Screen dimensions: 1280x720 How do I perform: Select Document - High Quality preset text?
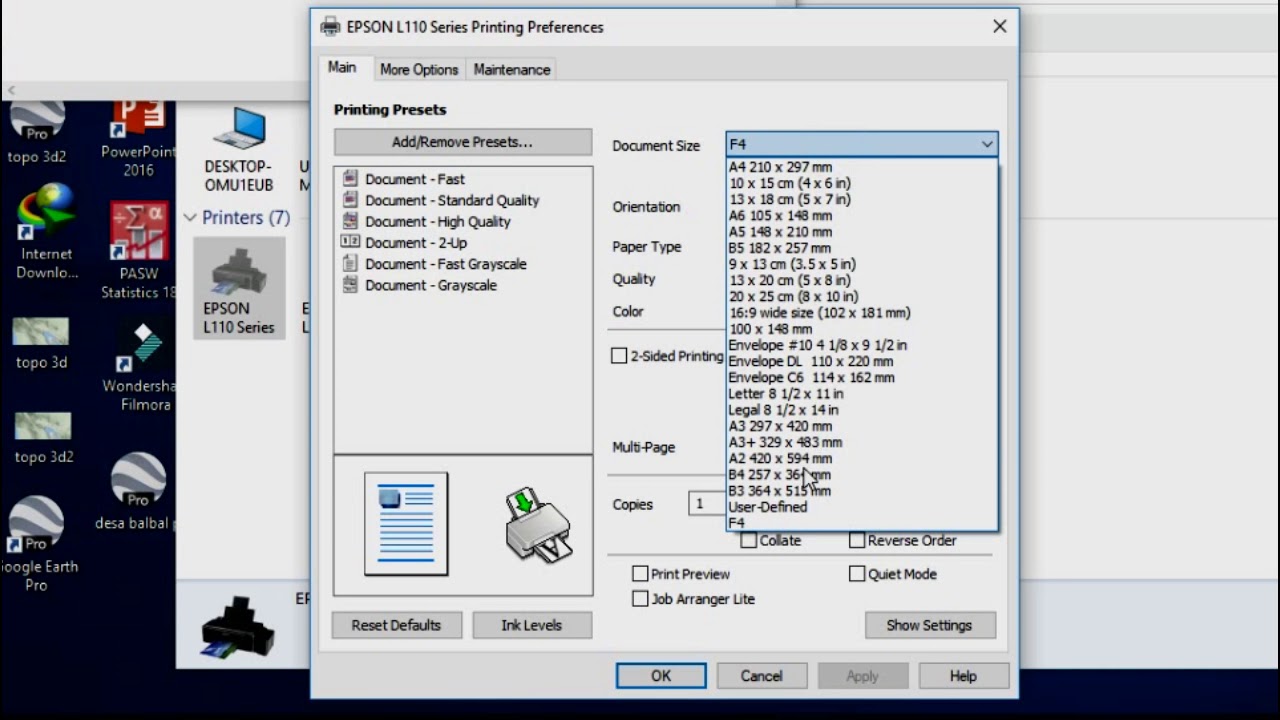pyautogui.click(x=438, y=221)
